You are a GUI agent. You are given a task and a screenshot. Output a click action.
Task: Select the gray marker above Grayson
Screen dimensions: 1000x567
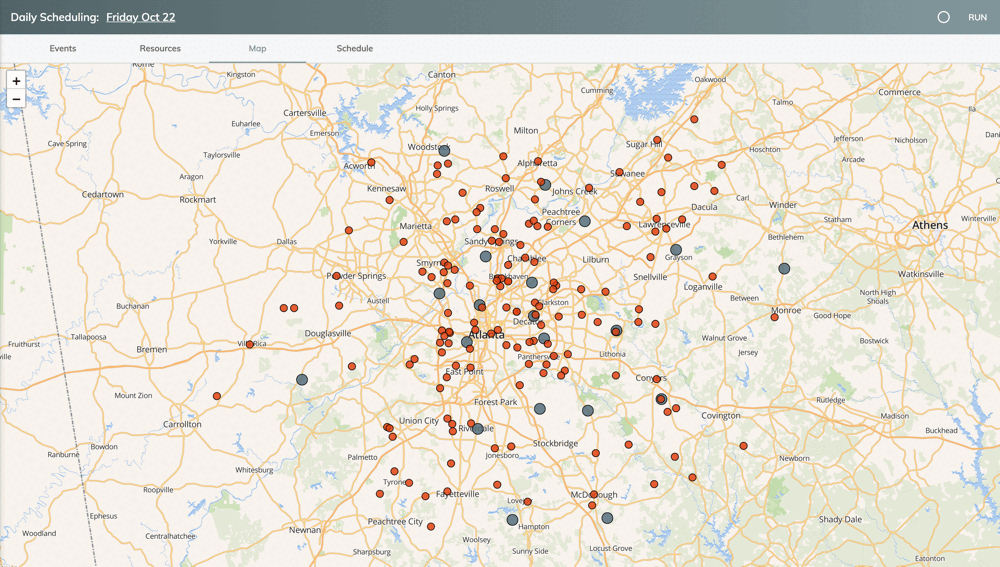(676, 250)
